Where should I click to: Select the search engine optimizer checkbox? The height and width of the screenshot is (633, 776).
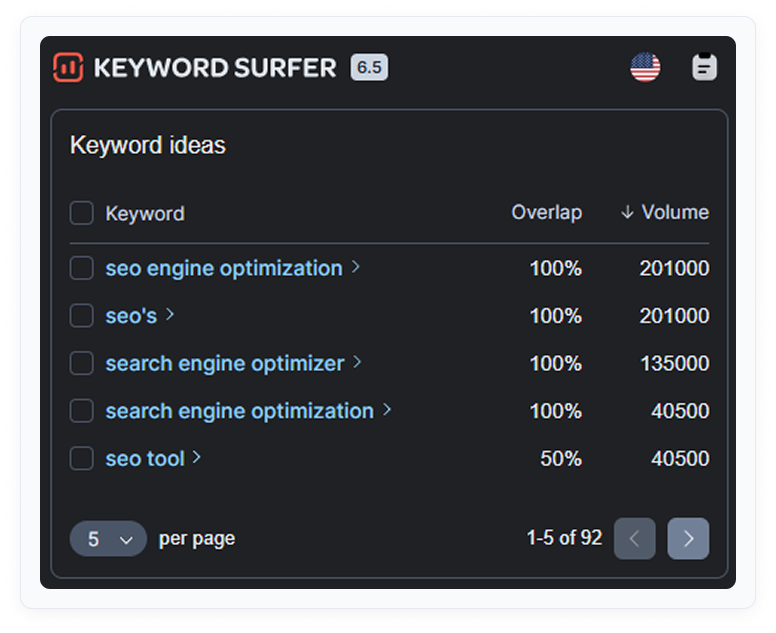click(82, 363)
